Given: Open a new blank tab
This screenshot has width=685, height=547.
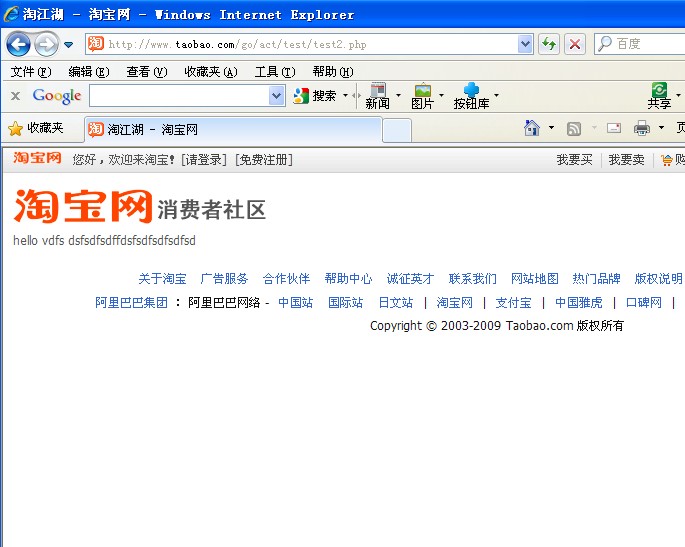Looking at the screenshot, I should pos(397,130).
